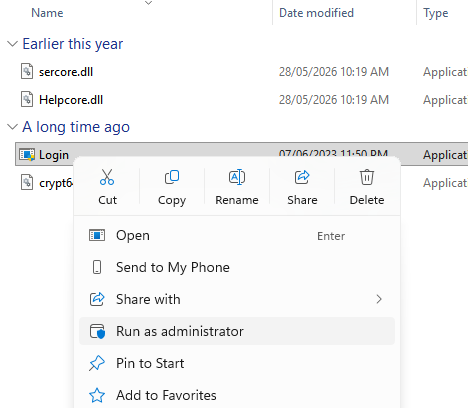This screenshot has height=408, width=468.
Task: Collapse the Earlier this year group
Action: coord(12,44)
